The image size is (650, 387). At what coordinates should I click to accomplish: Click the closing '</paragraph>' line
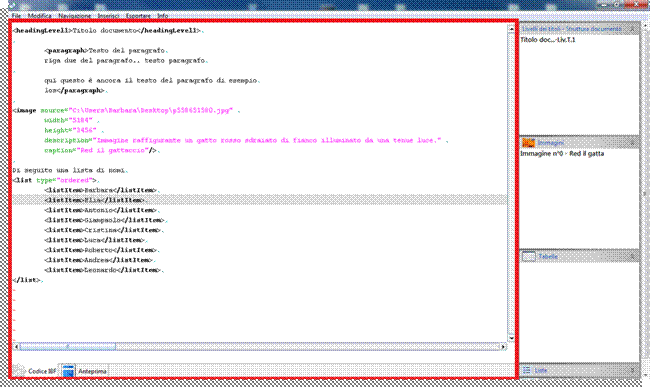coord(75,90)
